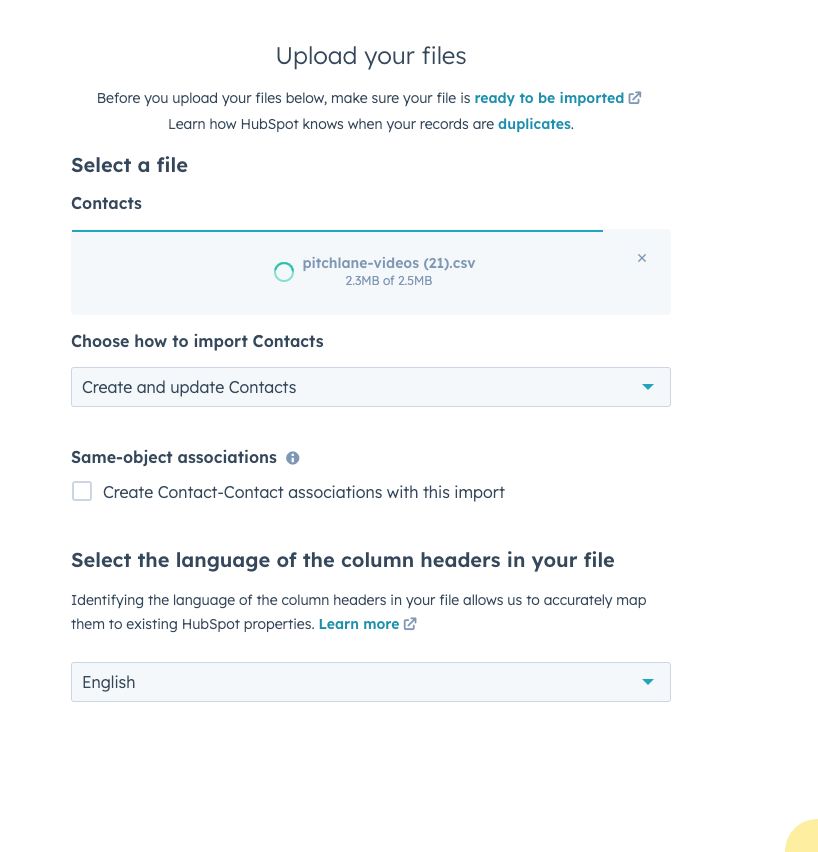Open the "ready to be imported" link
818x852 pixels.
pyautogui.click(x=549, y=98)
